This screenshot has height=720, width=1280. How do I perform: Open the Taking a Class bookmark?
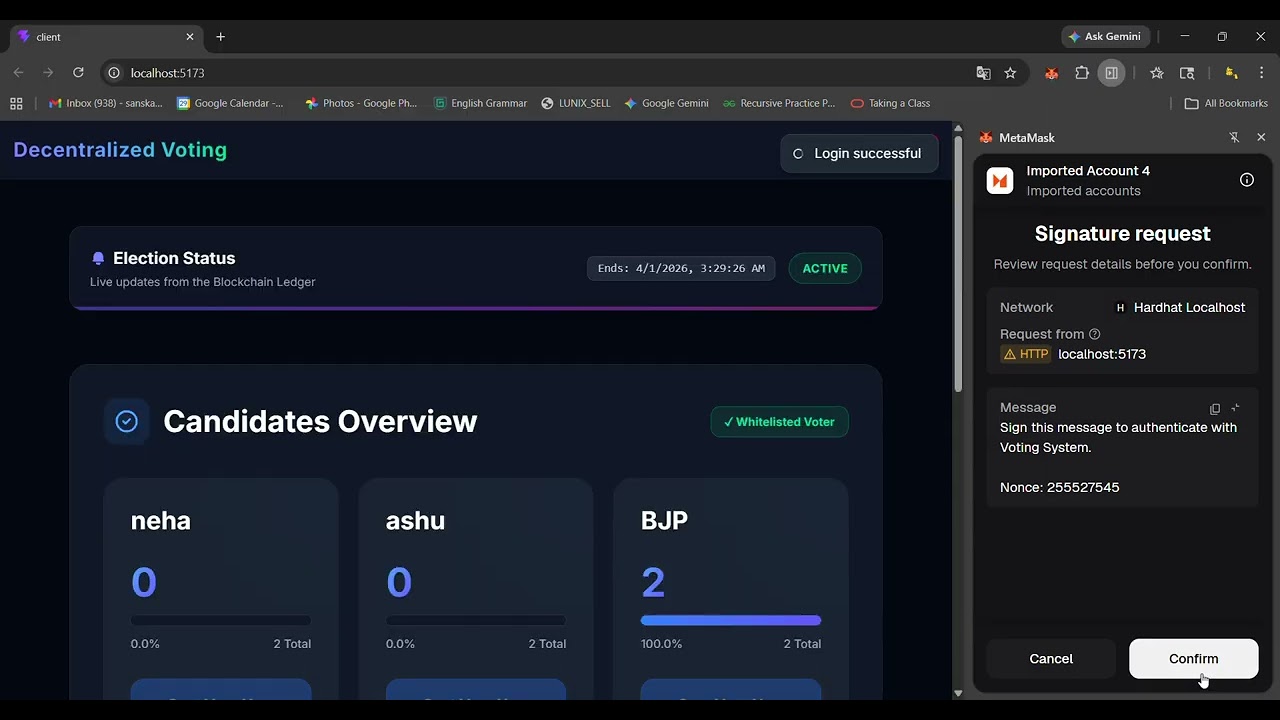coord(890,103)
